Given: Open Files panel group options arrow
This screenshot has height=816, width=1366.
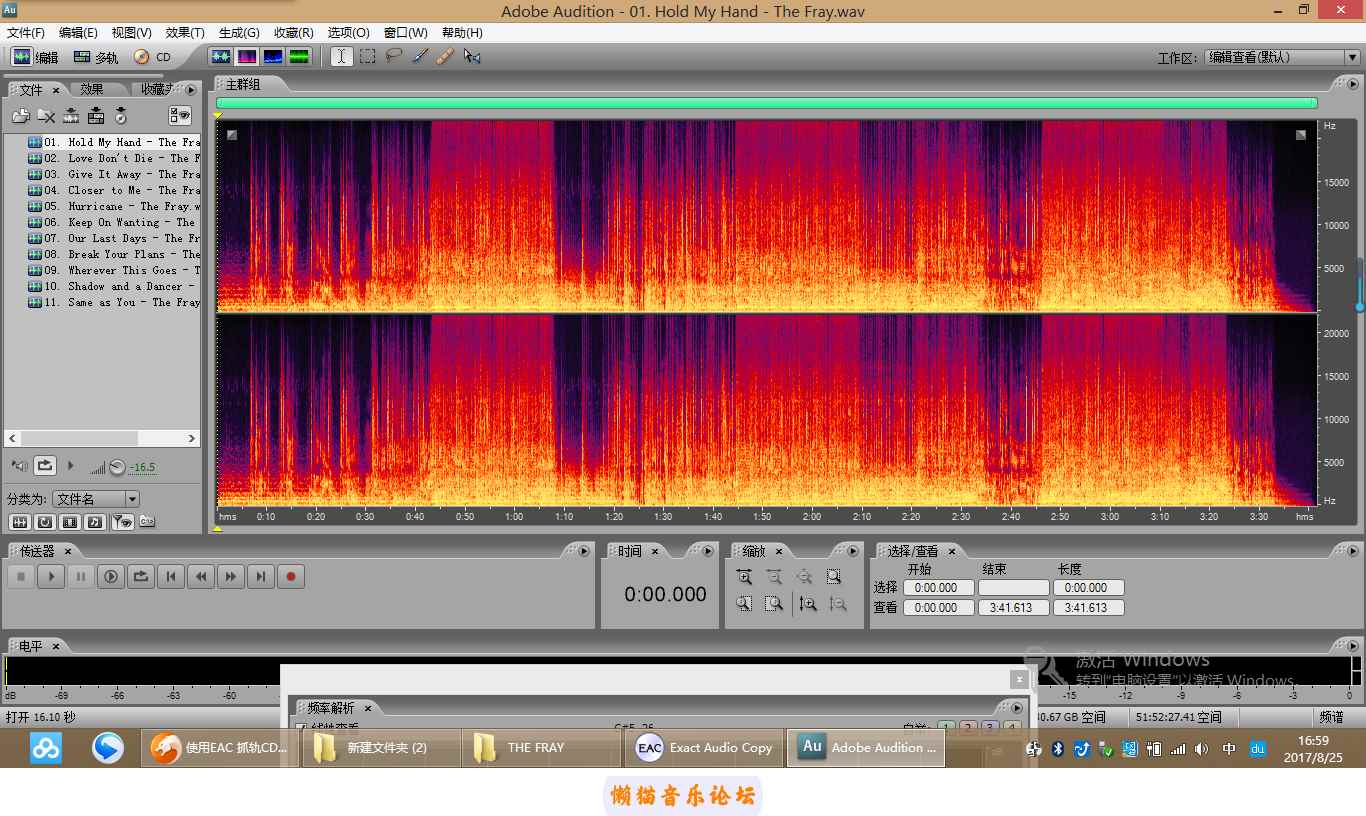Looking at the screenshot, I should (191, 89).
